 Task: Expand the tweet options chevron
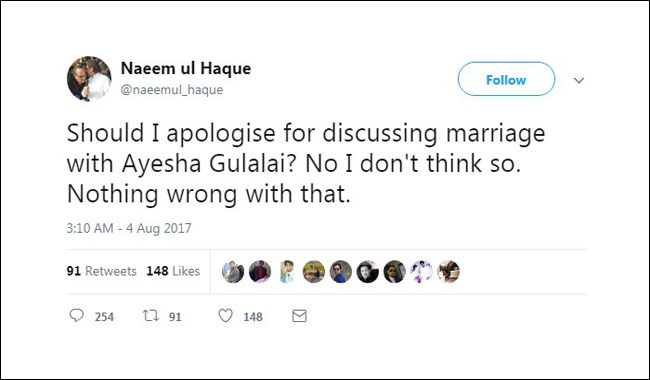tap(579, 80)
